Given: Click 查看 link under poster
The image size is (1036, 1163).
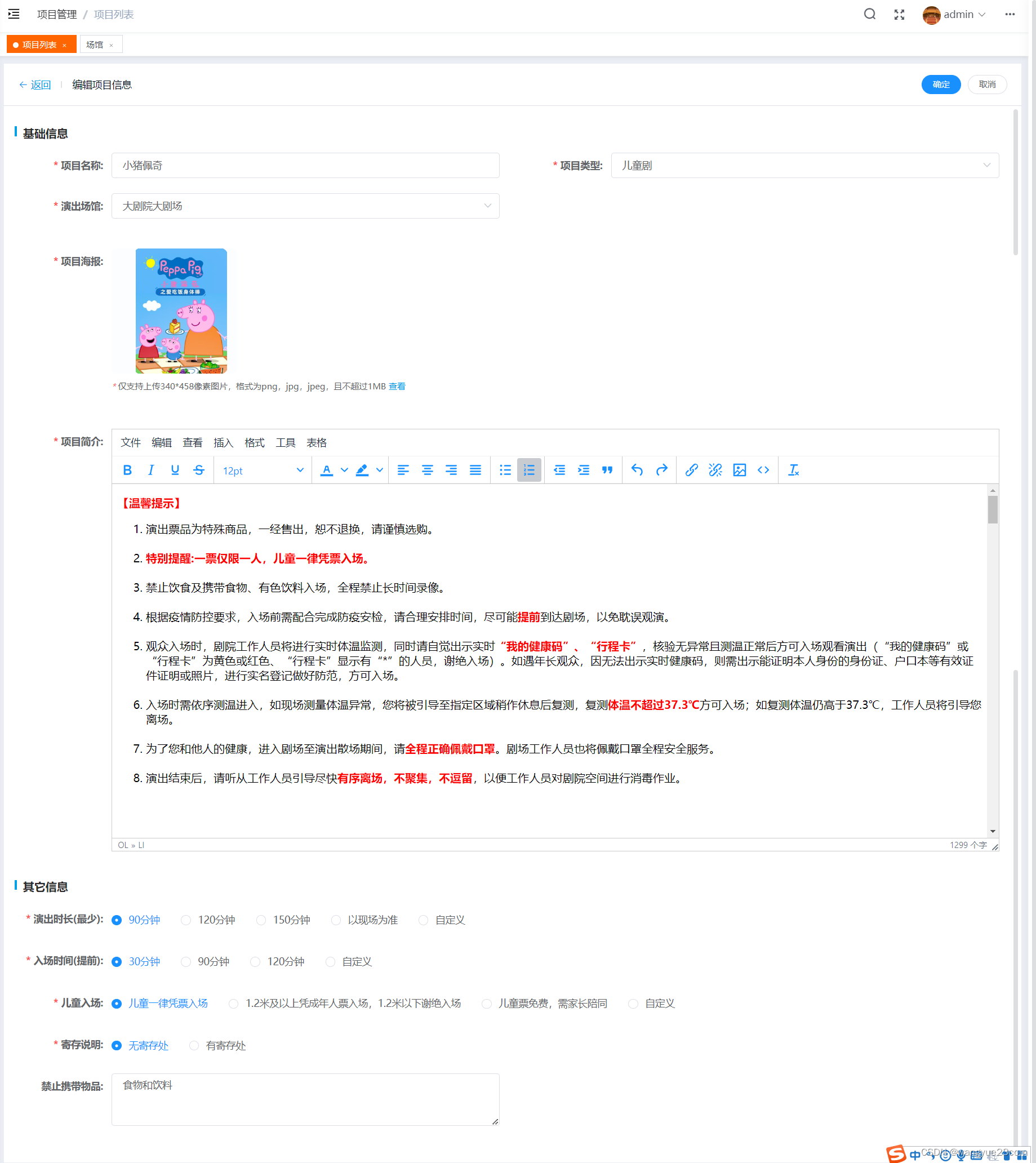Looking at the screenshot, I should coord(397,387).
